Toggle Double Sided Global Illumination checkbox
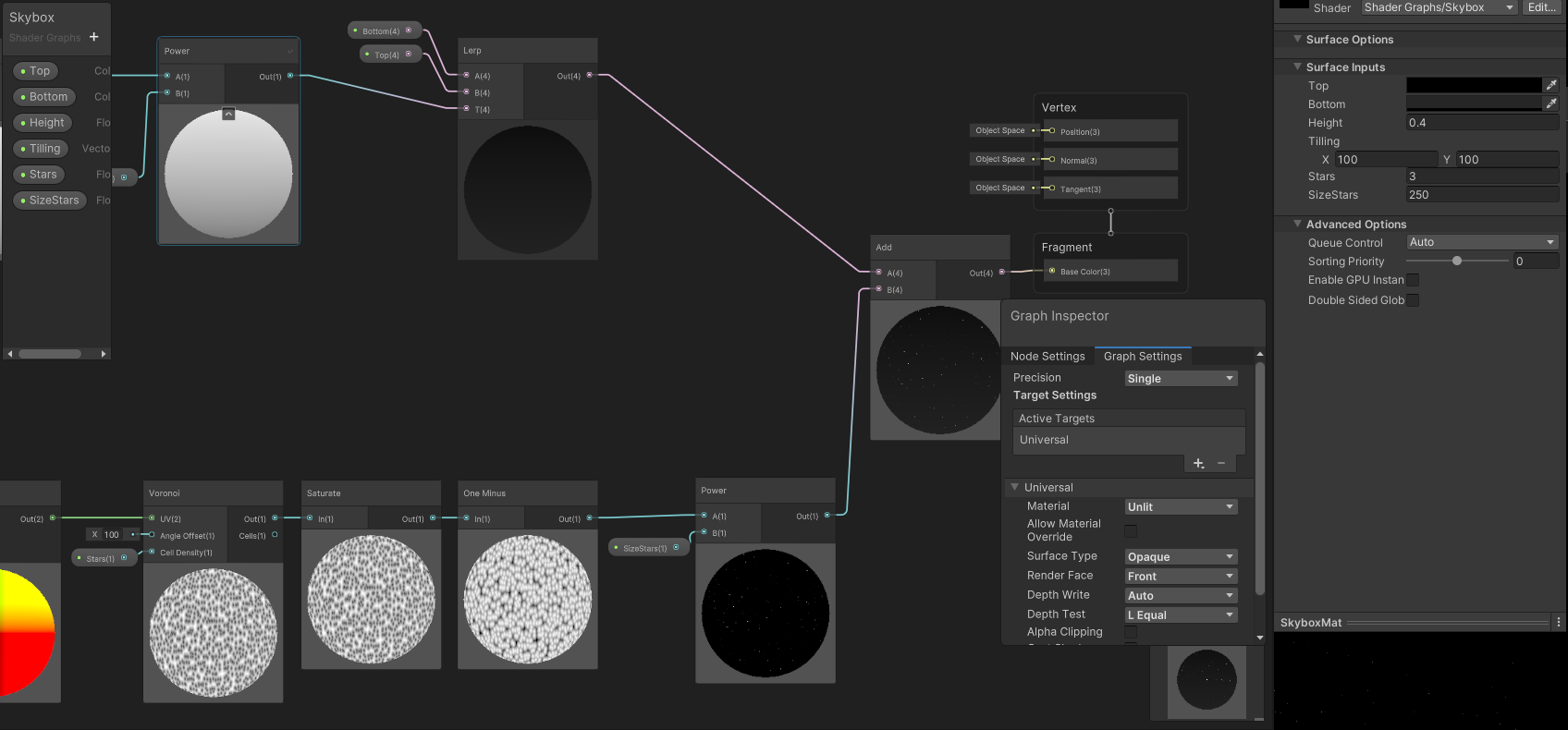The height and width of the screenshot is (730, 1568). (1413, 300)
